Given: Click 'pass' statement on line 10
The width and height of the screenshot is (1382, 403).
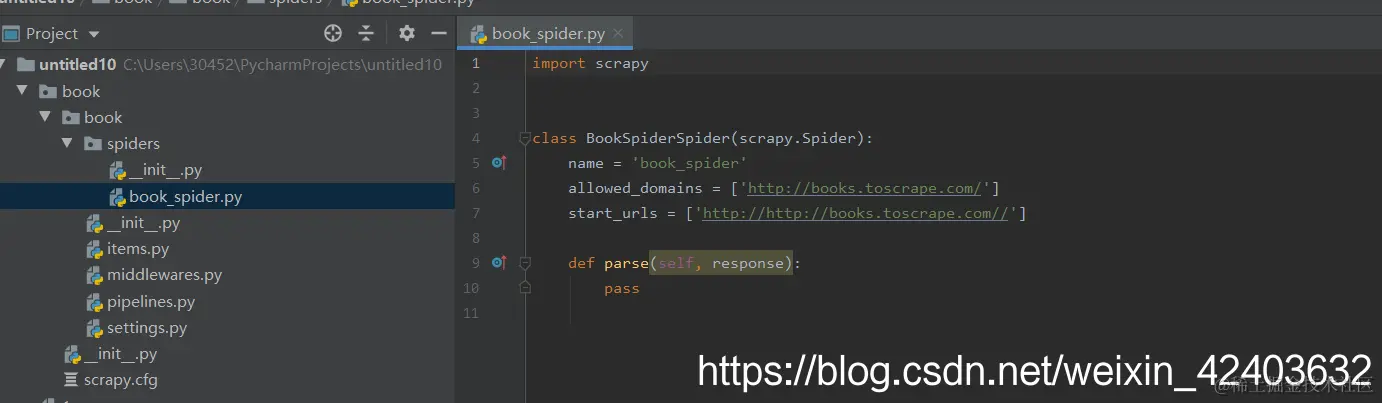Looking at the screenshot, I should (621, 288).
